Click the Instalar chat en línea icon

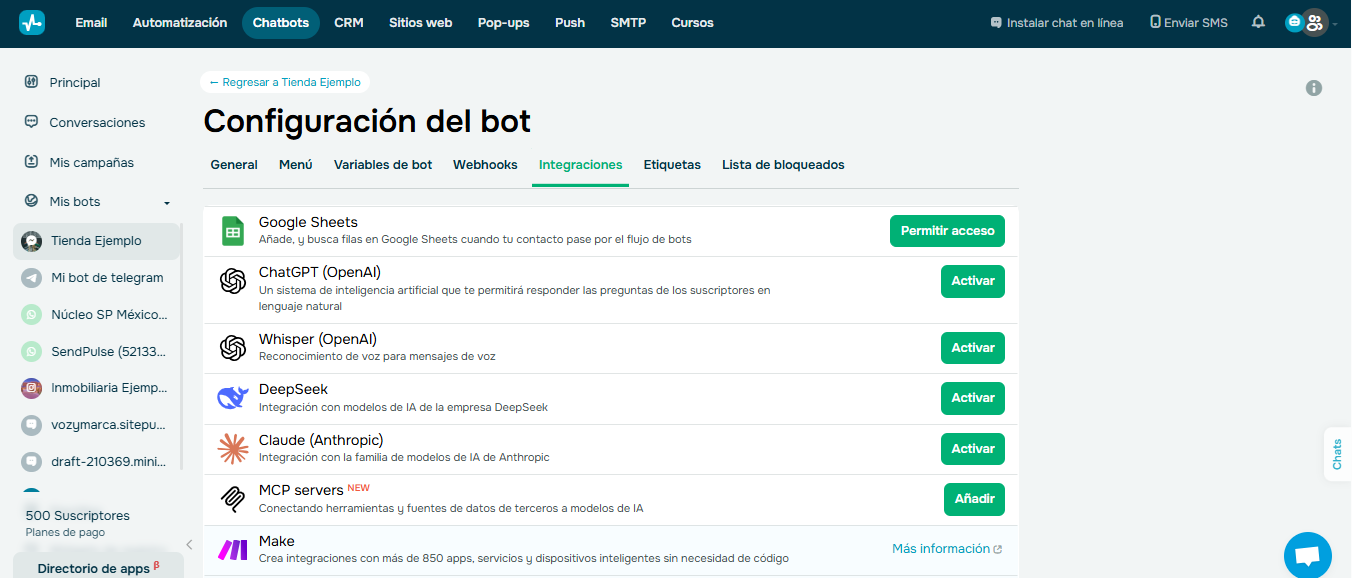click(x=994, y=21)
